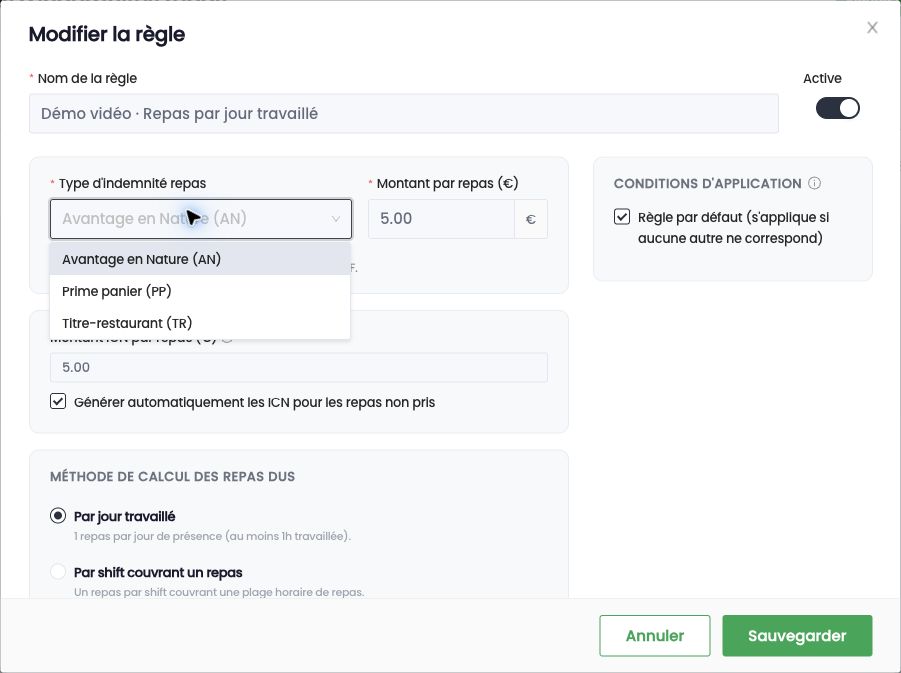Select Par shift couvrant un repas option
Image resolution: width=901 pixels, height=673 pixels.
(58, 571)
